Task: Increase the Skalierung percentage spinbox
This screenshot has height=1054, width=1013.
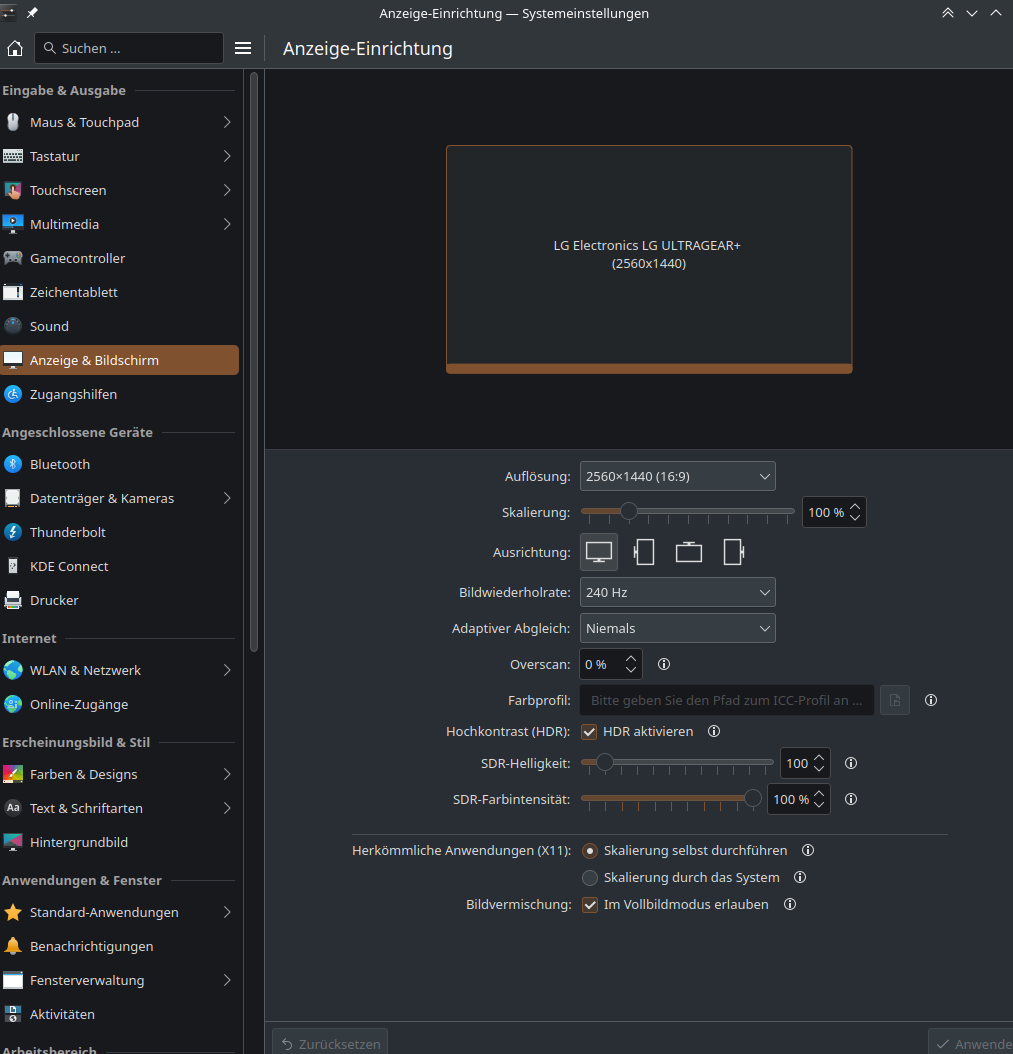Action: point(854,507)
